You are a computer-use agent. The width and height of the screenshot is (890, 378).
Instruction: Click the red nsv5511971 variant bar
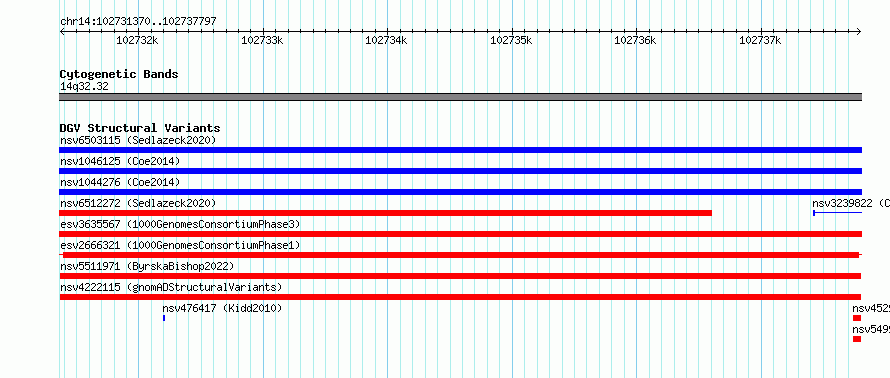point(460,276)
